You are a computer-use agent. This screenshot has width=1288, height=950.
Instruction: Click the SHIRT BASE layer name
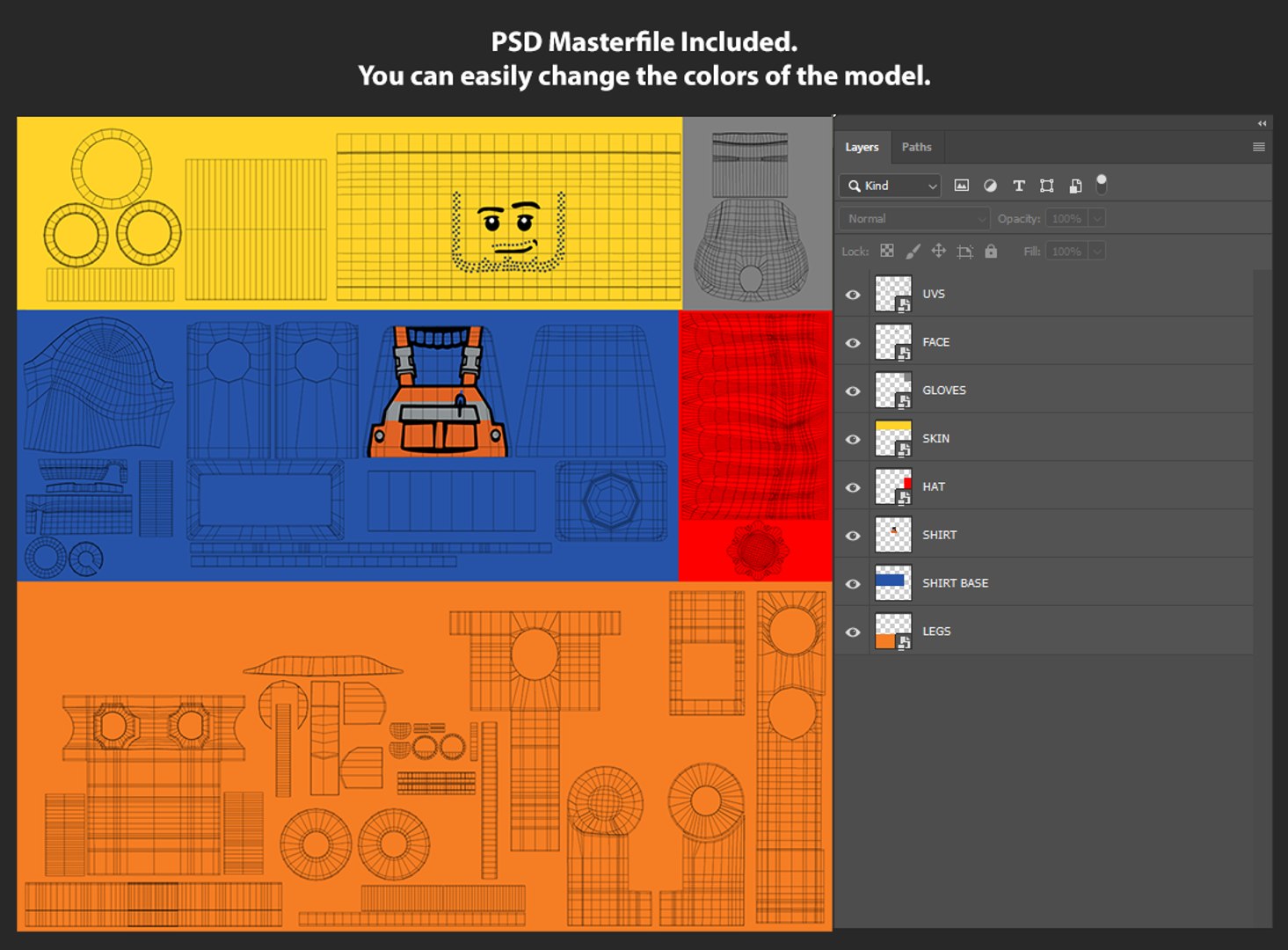pos(955,583)
